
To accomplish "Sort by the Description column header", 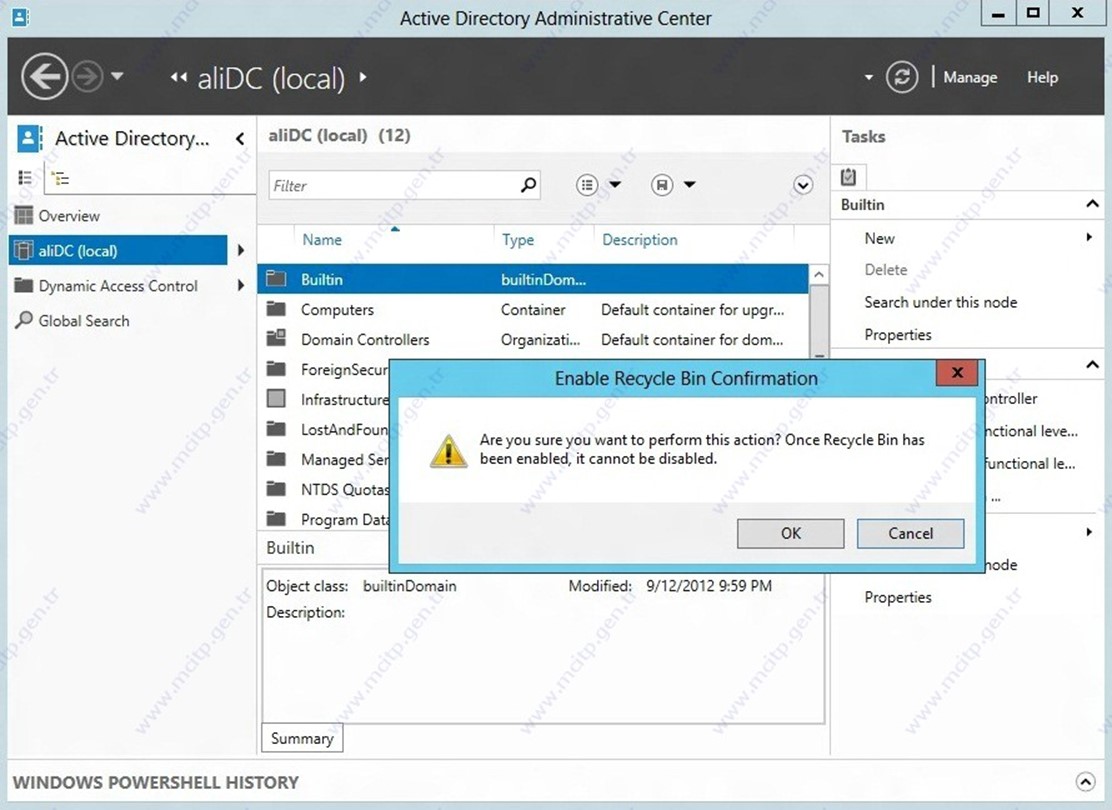I will click(x=640, y=240).
